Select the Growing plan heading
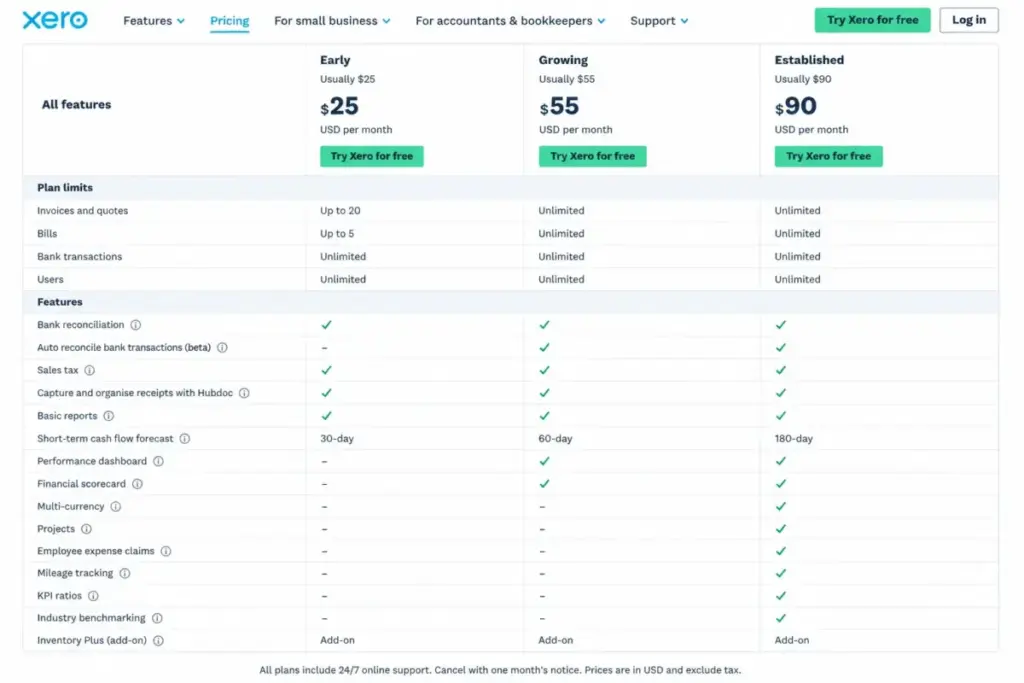1024x683 pixels. 563,60
